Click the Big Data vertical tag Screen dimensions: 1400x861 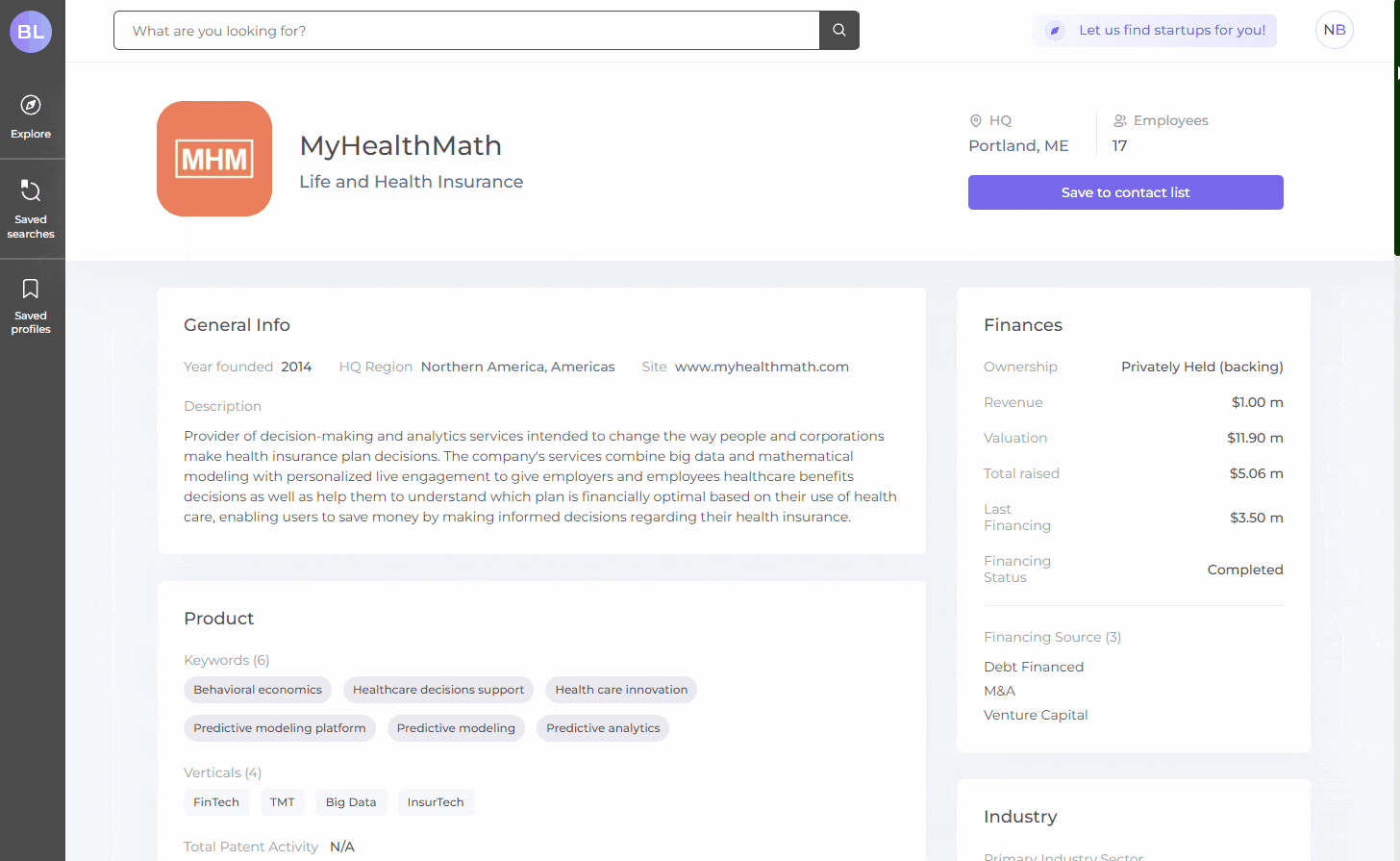click(x=351, y=802)
